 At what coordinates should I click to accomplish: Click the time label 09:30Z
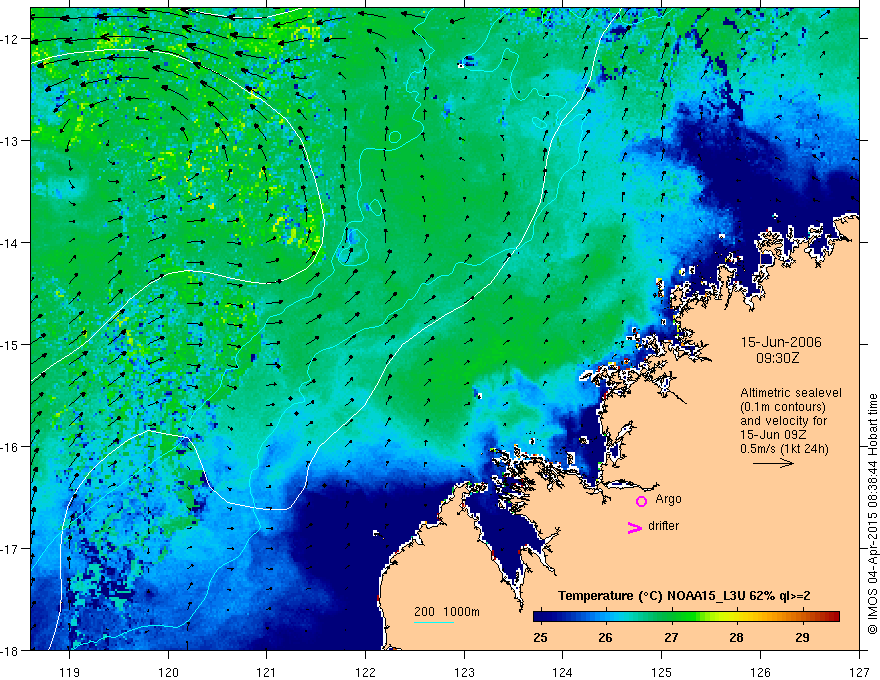click(x=777, y=358)
